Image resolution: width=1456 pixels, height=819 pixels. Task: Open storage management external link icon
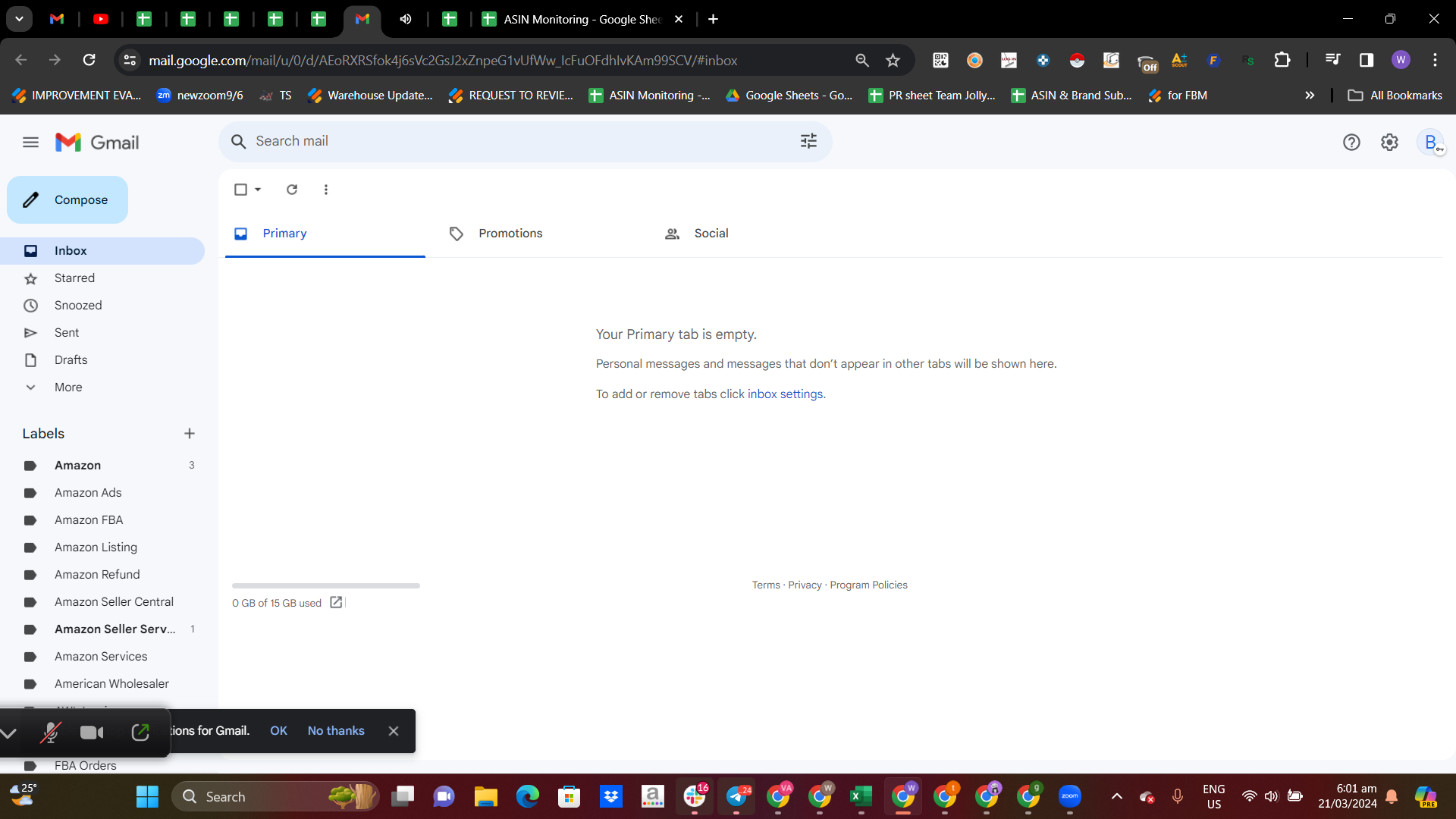coord(336,603)
